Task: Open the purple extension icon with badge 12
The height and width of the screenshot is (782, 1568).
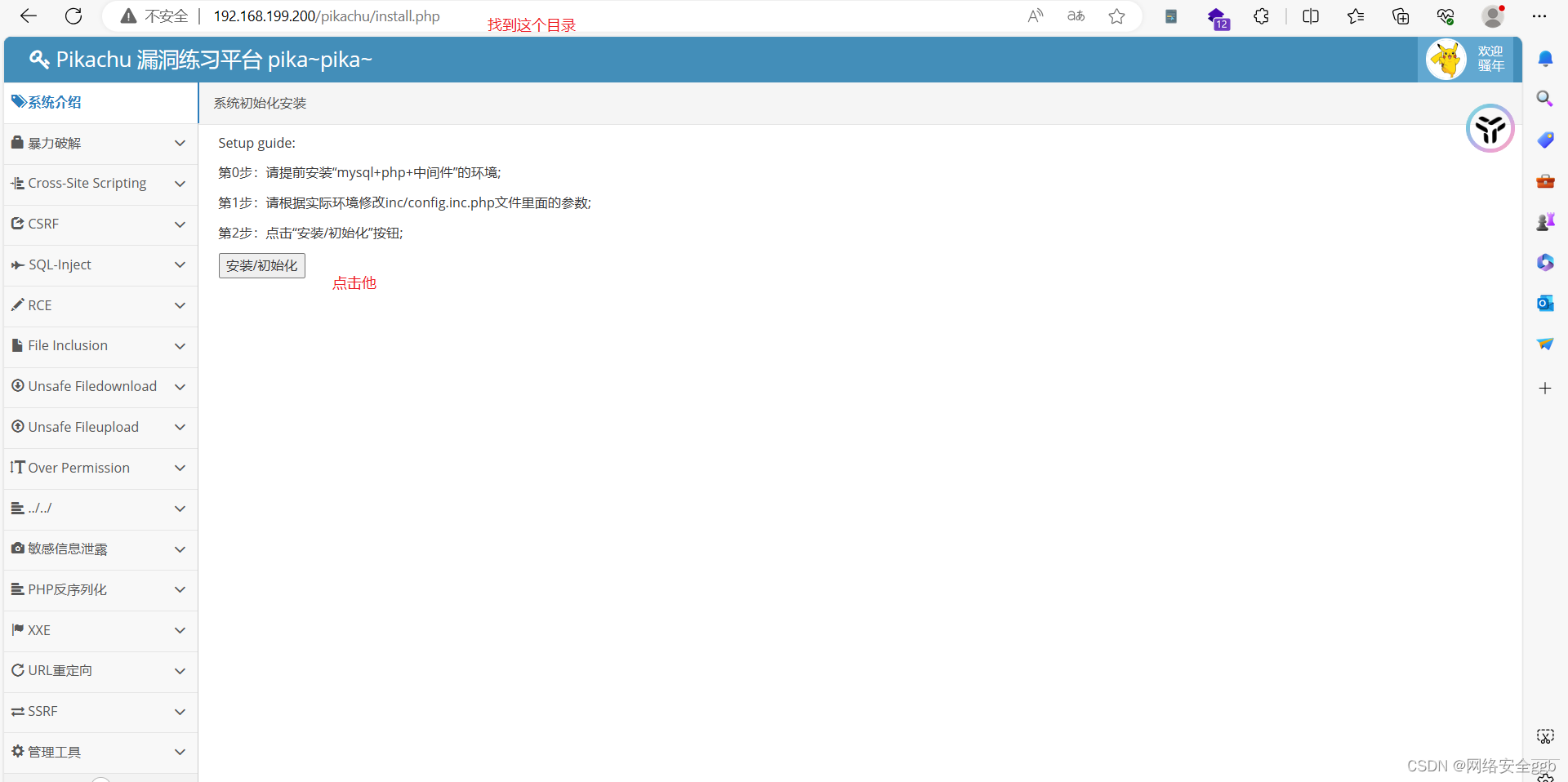Action: coord(1218,17)
